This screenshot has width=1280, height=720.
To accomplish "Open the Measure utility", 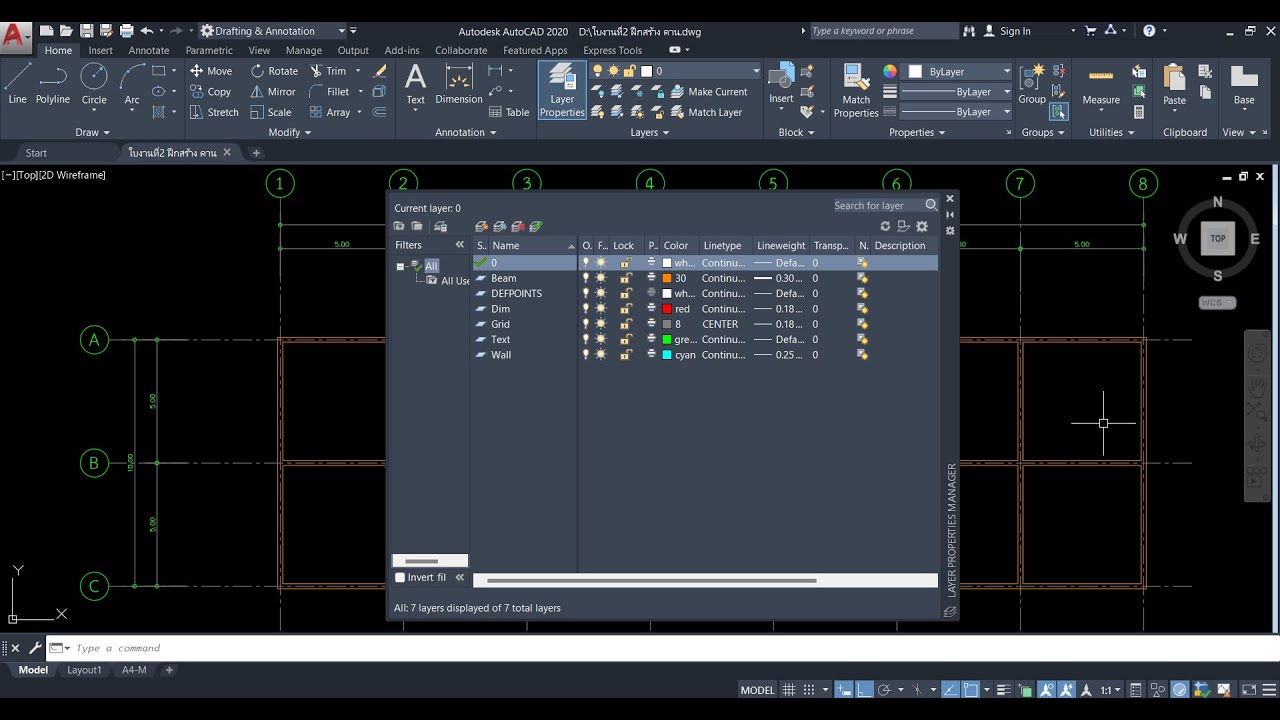I will click(1101, 86).
